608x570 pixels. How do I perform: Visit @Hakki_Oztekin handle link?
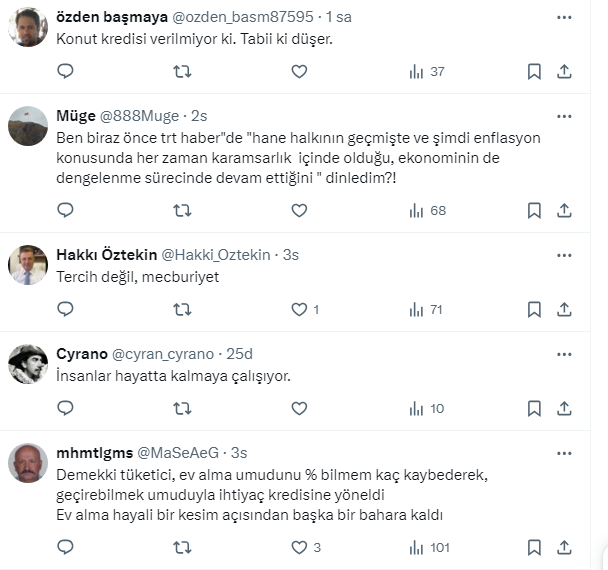[x=215, y=254]
